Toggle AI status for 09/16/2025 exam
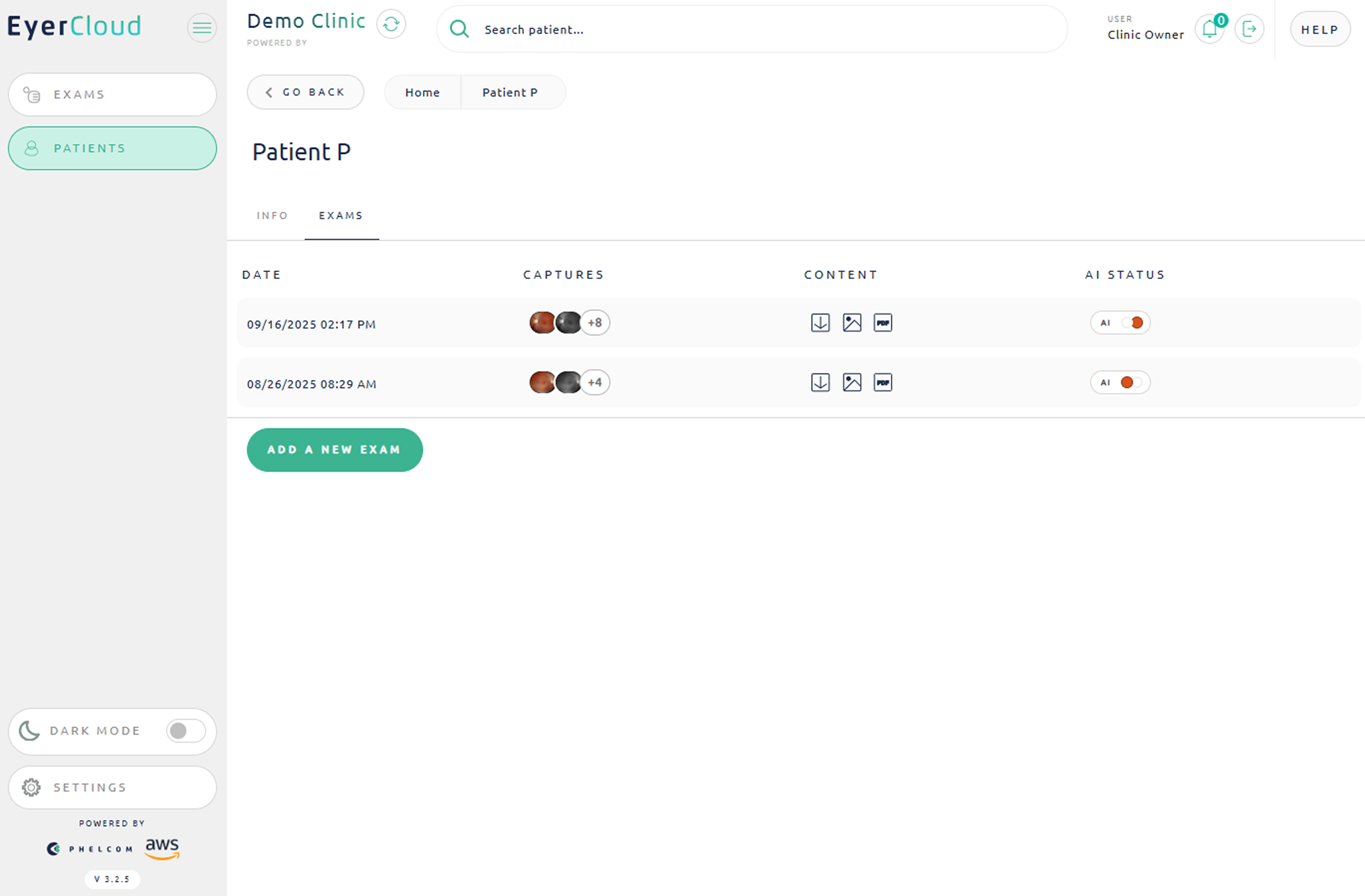 pyautogui.click(x=1132, y=323)
